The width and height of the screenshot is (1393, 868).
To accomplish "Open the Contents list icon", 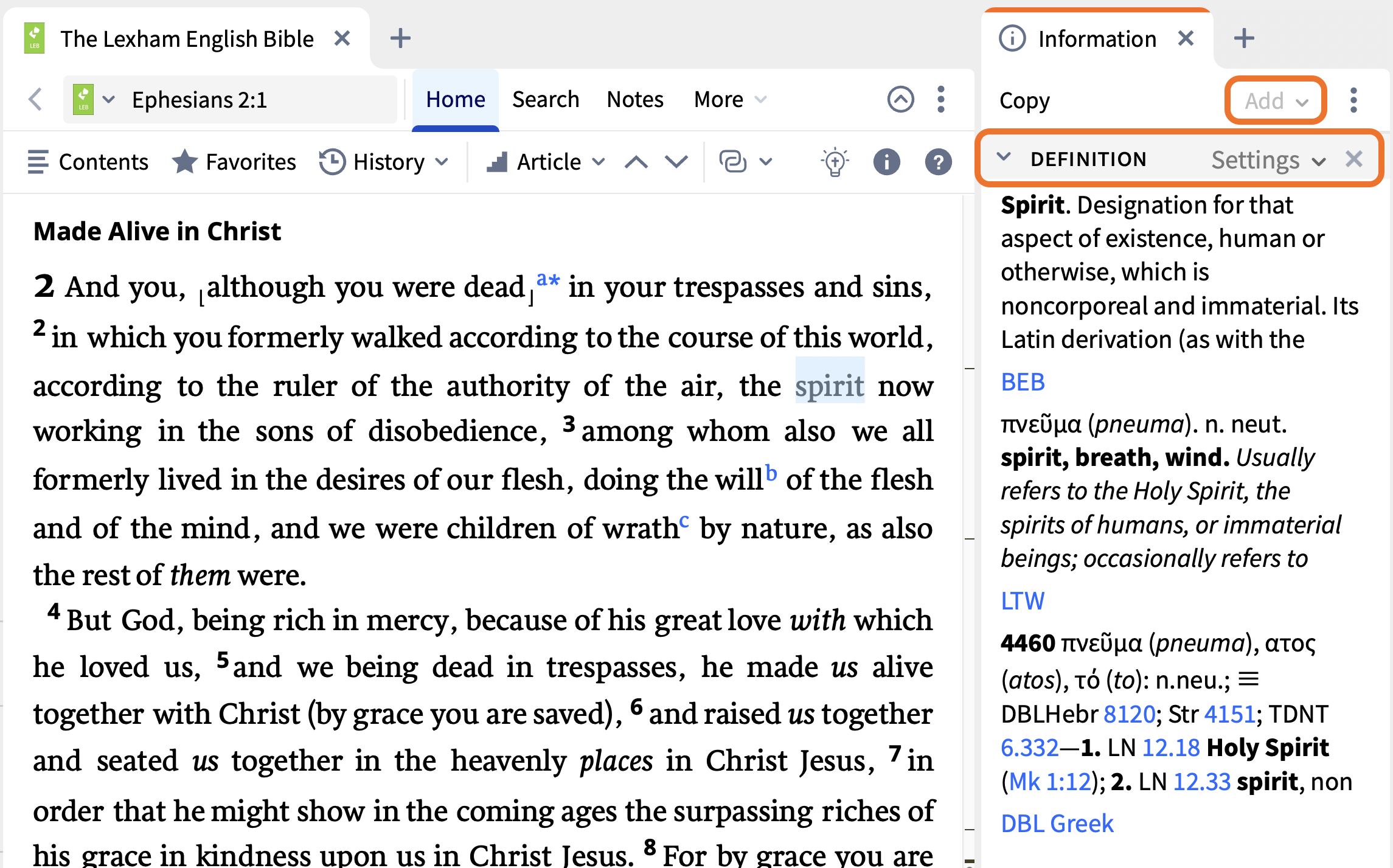I will click(x=38, y=162).
